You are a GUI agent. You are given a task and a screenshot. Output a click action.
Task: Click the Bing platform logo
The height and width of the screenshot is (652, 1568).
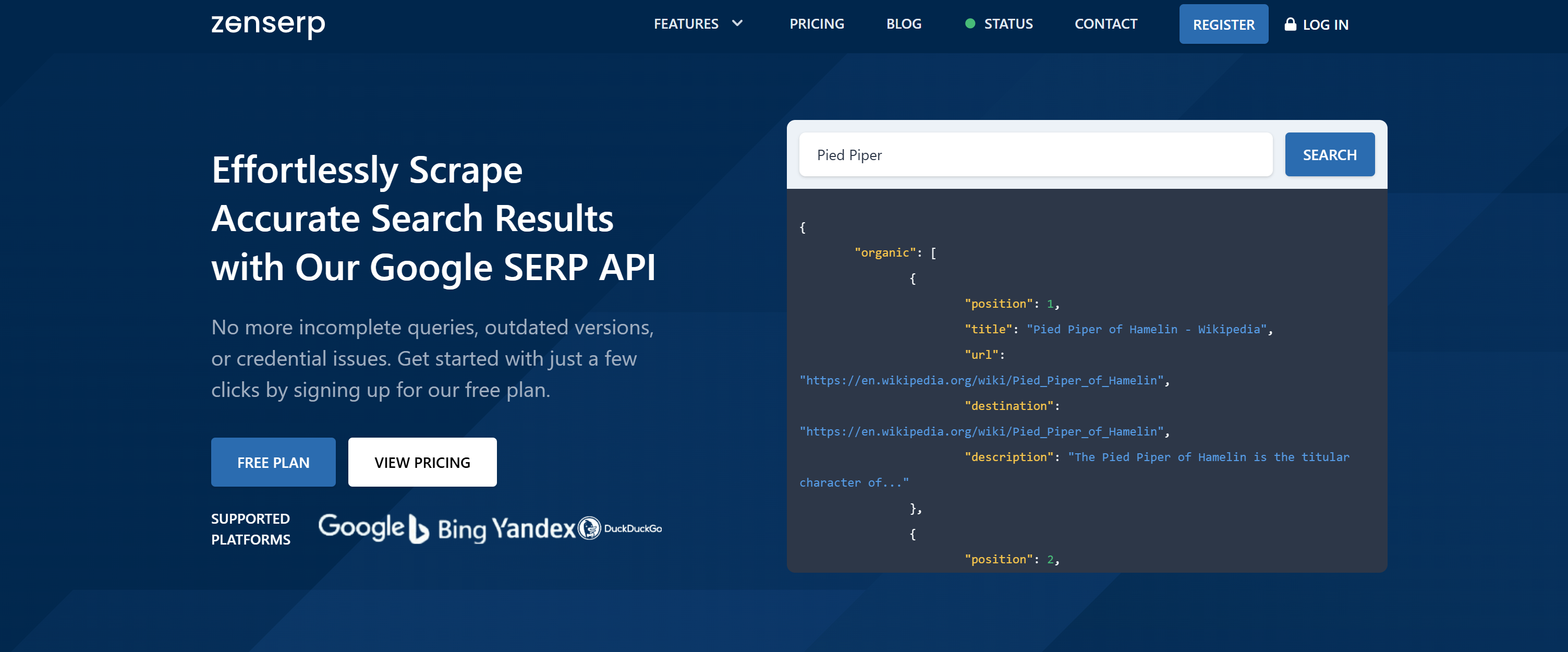point(449,528)
